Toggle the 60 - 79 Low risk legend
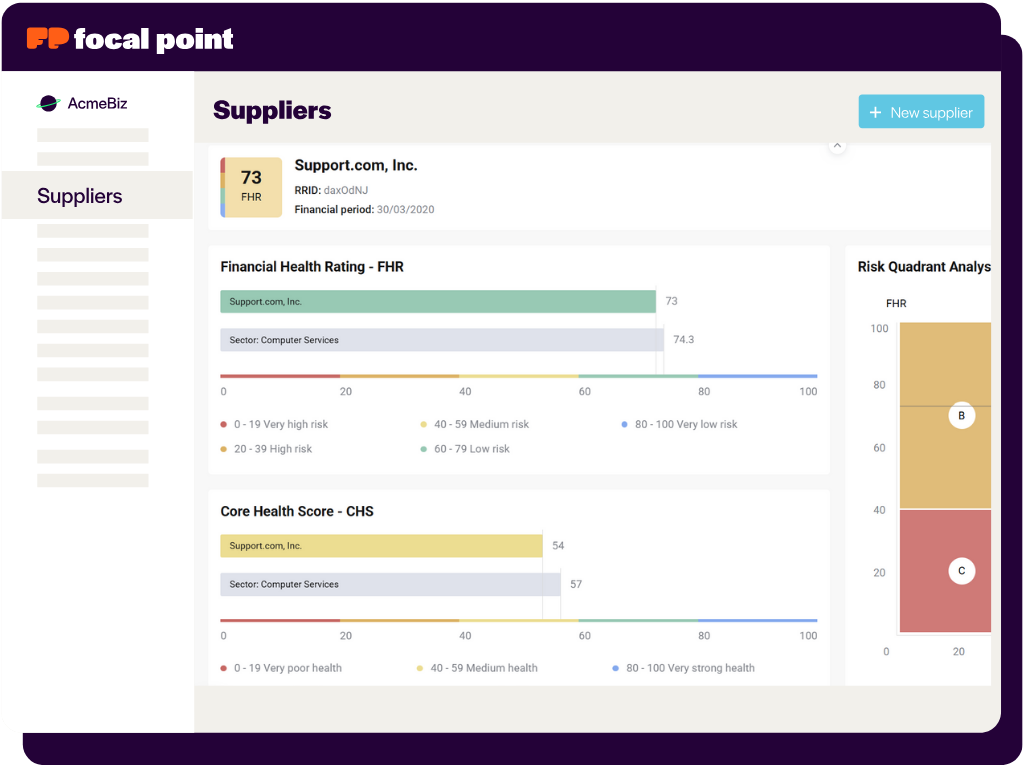Viewport: 1024px width, 768px height. tap(471, 449)
